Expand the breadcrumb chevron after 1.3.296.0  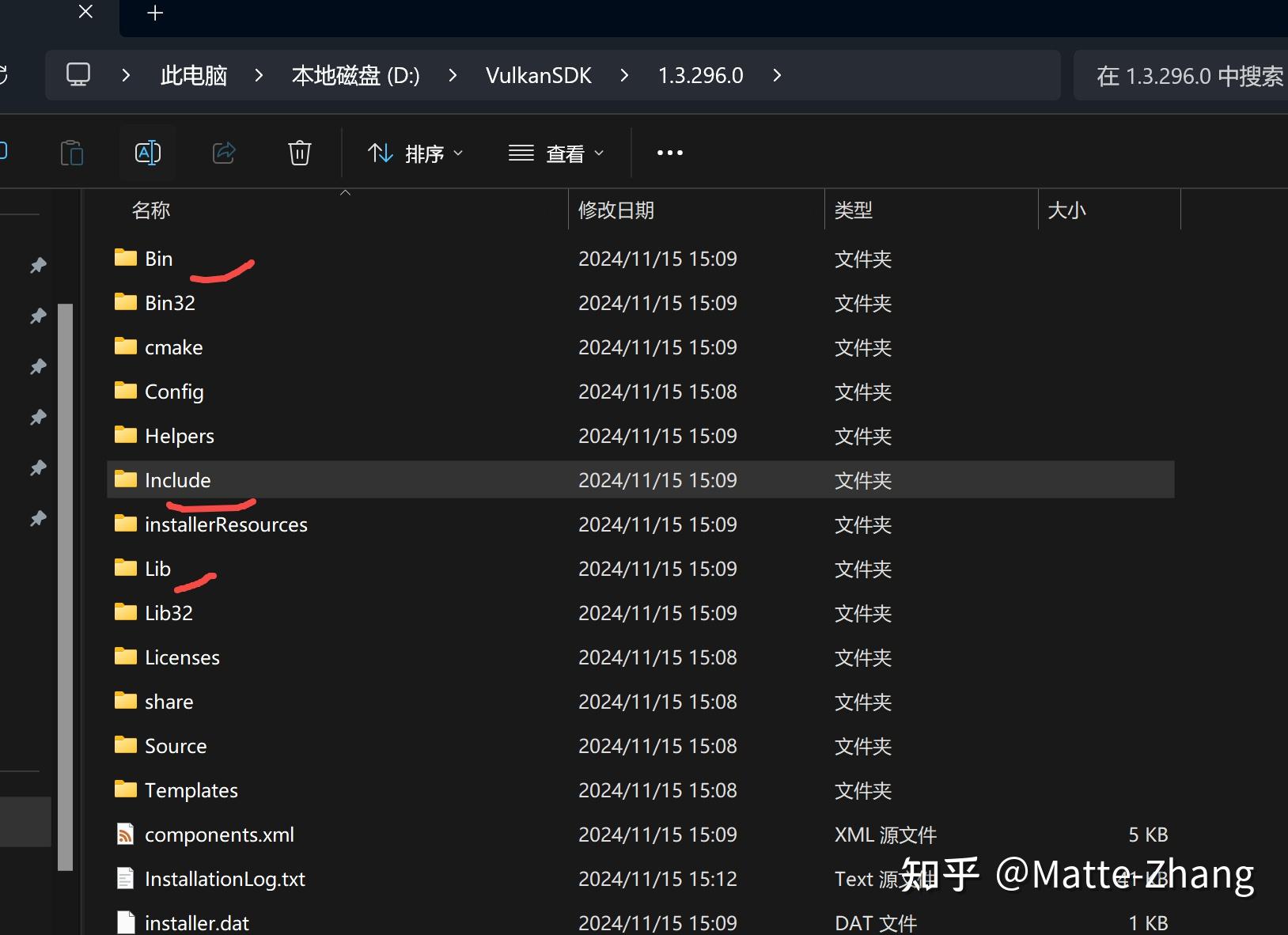point(776,75)
